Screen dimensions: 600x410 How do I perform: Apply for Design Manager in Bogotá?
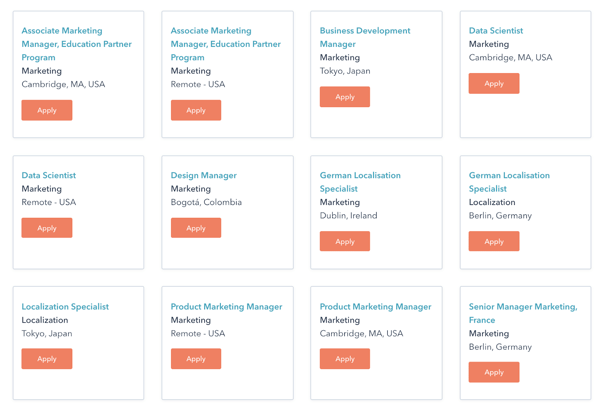pyautogui.click(x=196, y=228)
